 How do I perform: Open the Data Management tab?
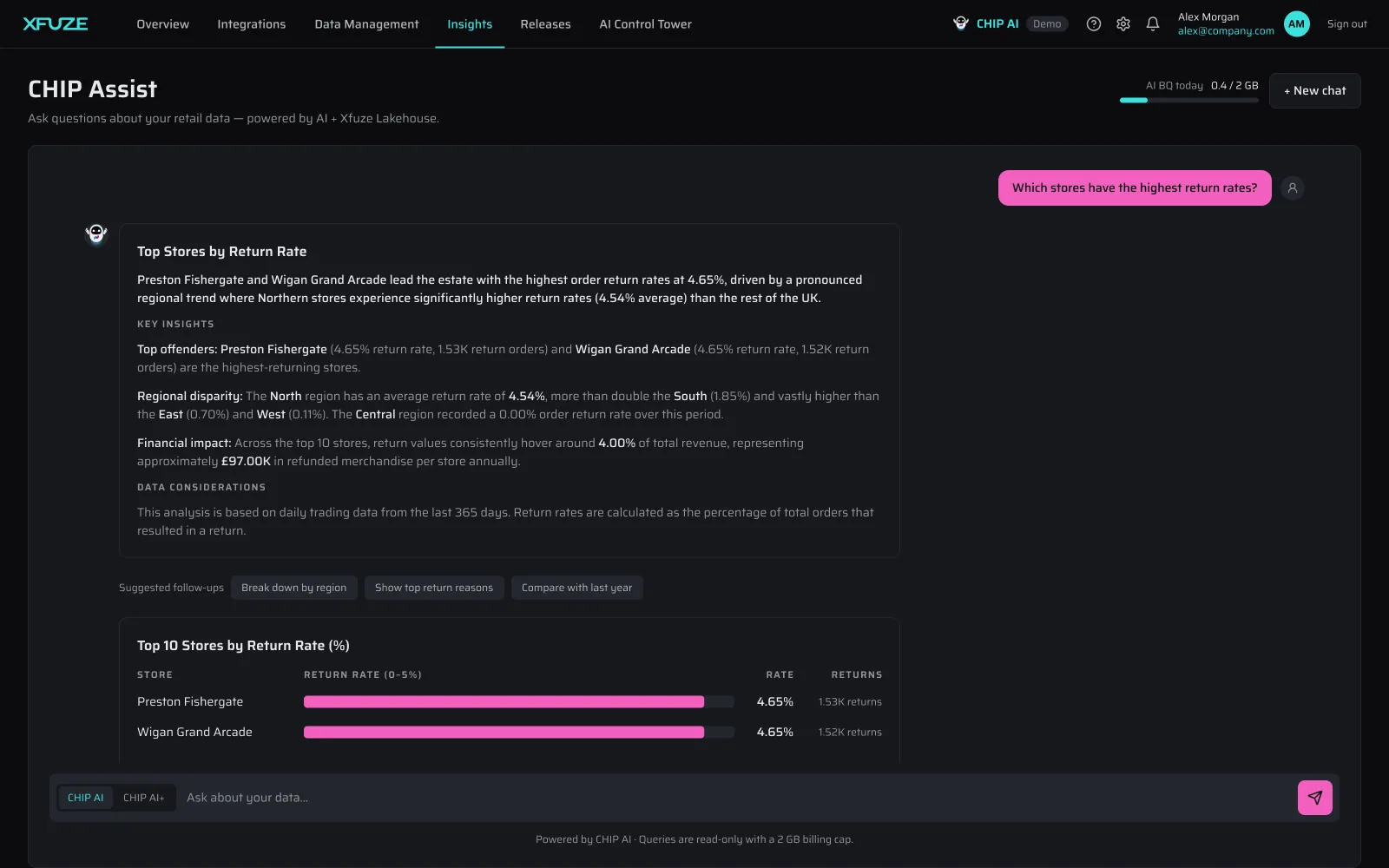(x=366, y=24)
